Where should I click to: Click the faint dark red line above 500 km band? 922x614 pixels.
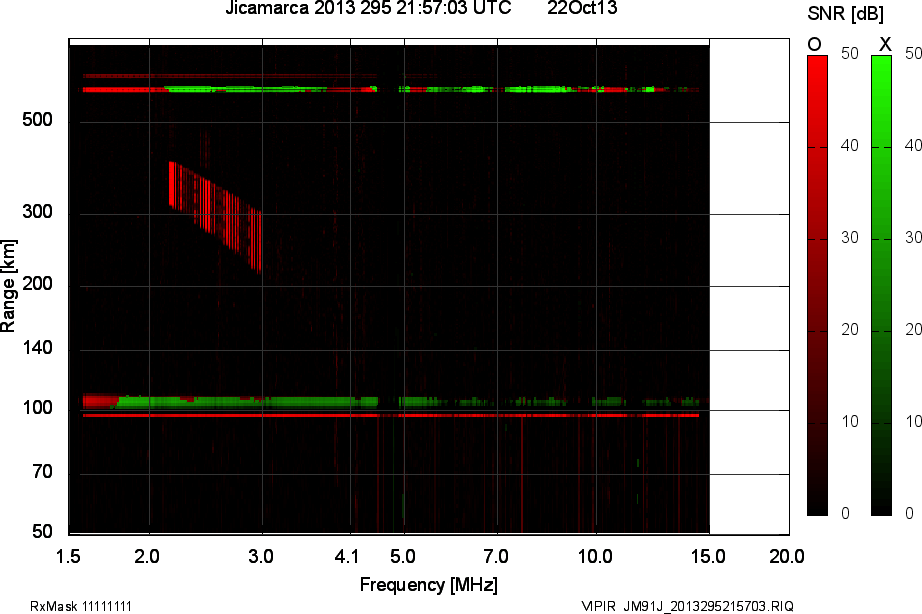click(x=229, y=76)
